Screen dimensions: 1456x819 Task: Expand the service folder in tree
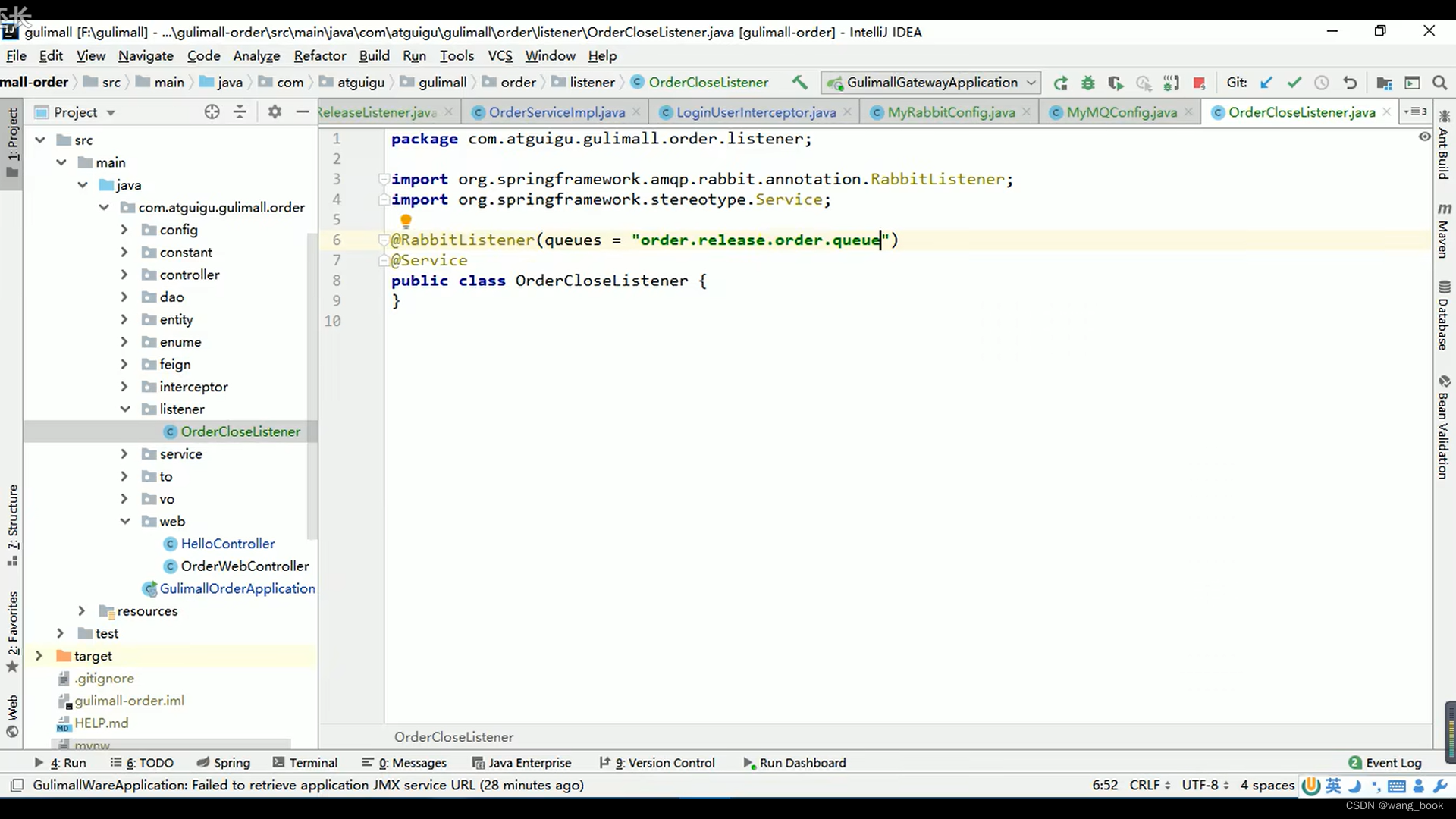[x=123, y=453]
